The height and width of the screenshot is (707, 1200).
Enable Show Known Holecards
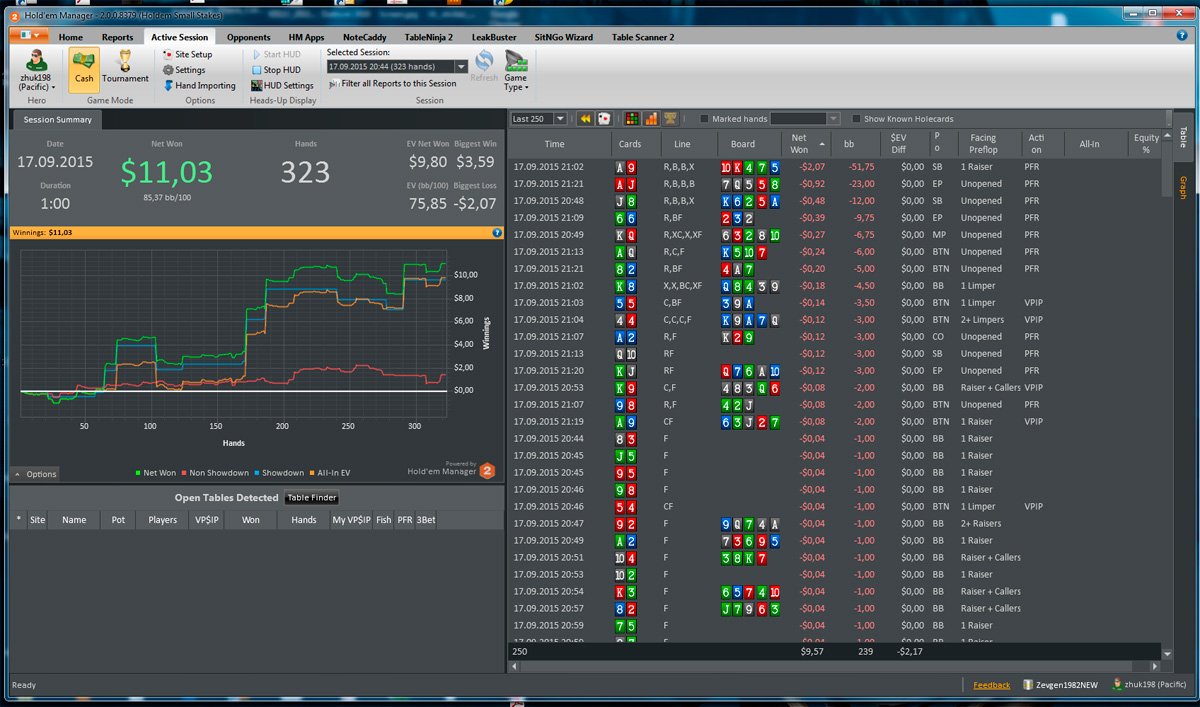click(856, 119)
